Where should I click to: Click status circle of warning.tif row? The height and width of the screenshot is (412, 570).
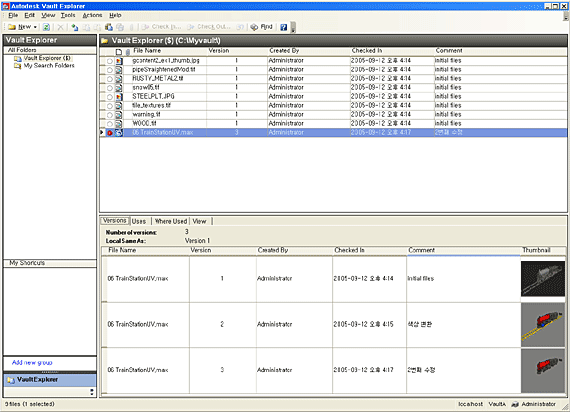(109, 115)
